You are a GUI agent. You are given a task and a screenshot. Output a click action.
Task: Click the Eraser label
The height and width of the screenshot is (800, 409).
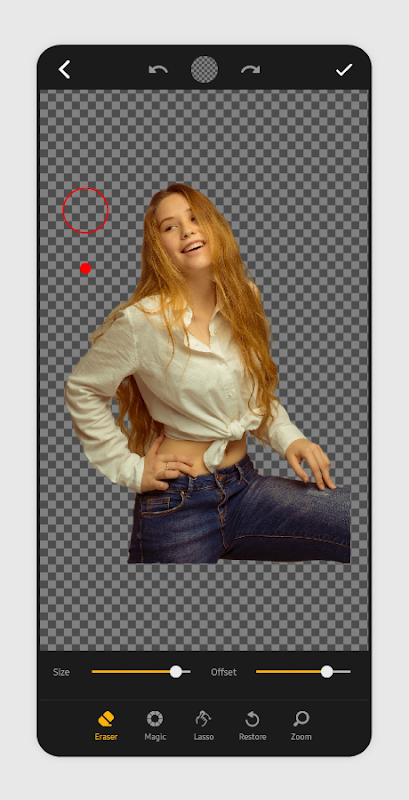tap(106, 737)
